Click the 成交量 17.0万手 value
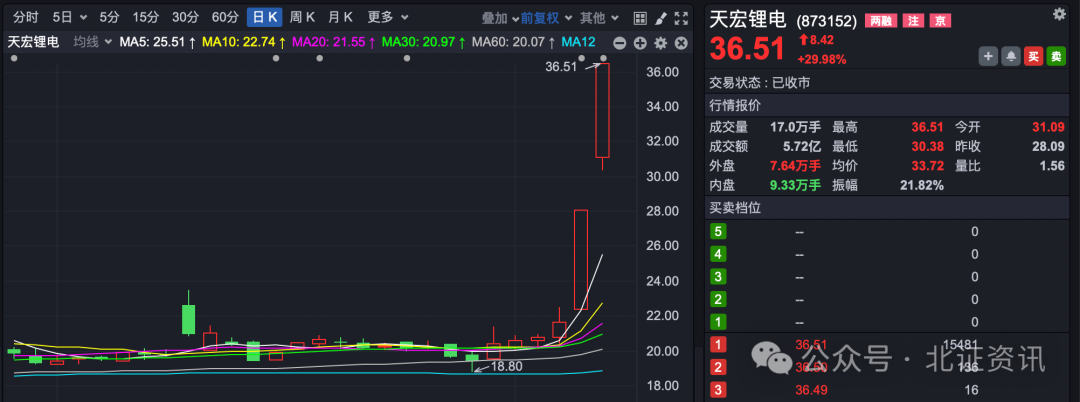 pos(796,127)
